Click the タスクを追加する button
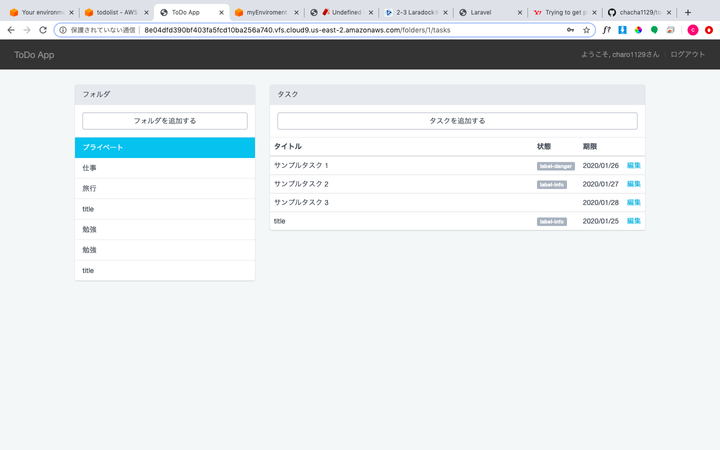The height and width of the screenshot is (450, 720). [x=457, y=121]
